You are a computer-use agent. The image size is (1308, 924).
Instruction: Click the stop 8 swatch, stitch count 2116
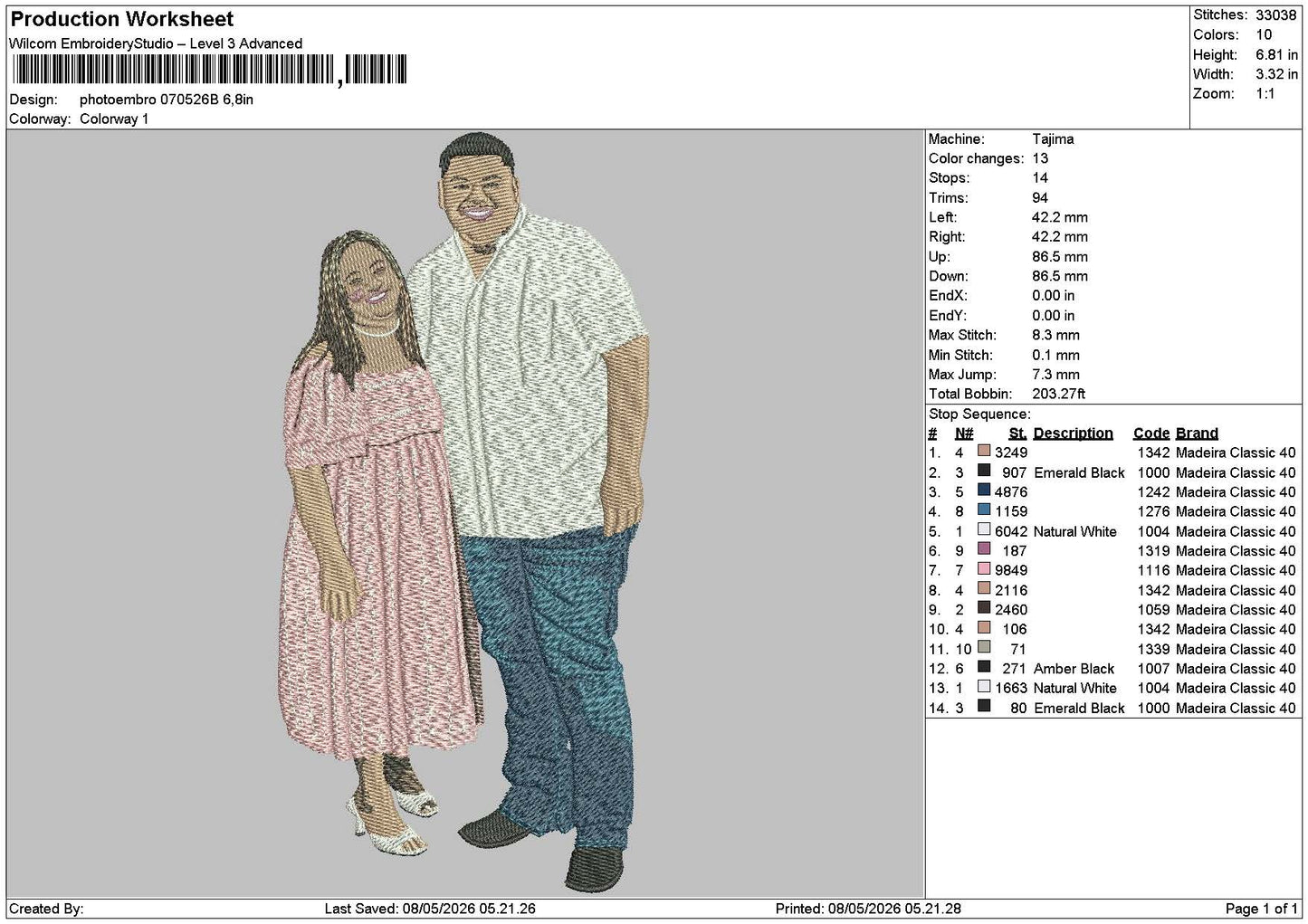(984, 589)
